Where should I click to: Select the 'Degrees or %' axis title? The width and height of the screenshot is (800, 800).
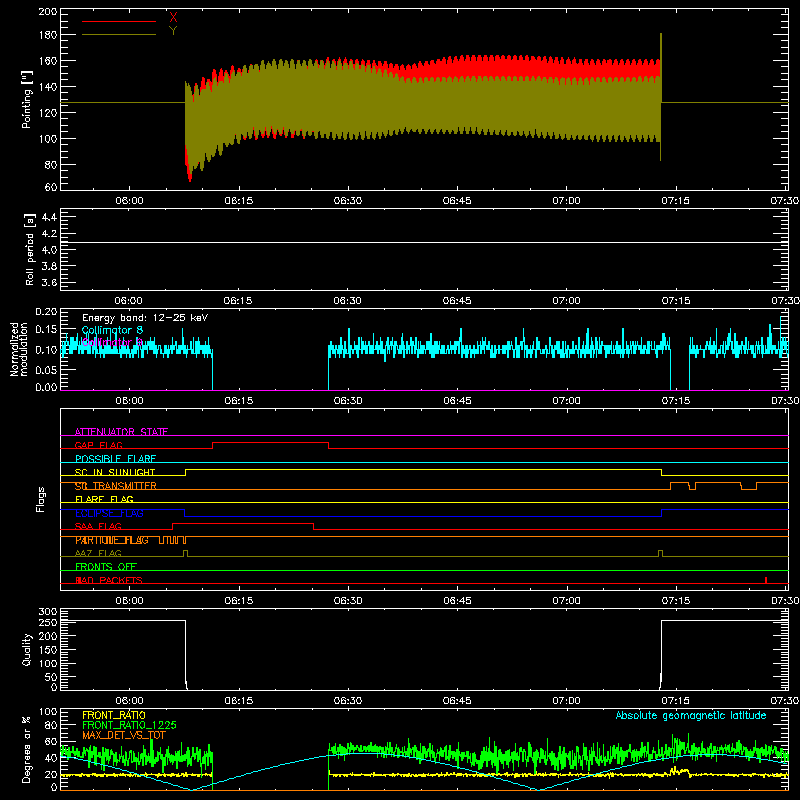click(27, 749)
